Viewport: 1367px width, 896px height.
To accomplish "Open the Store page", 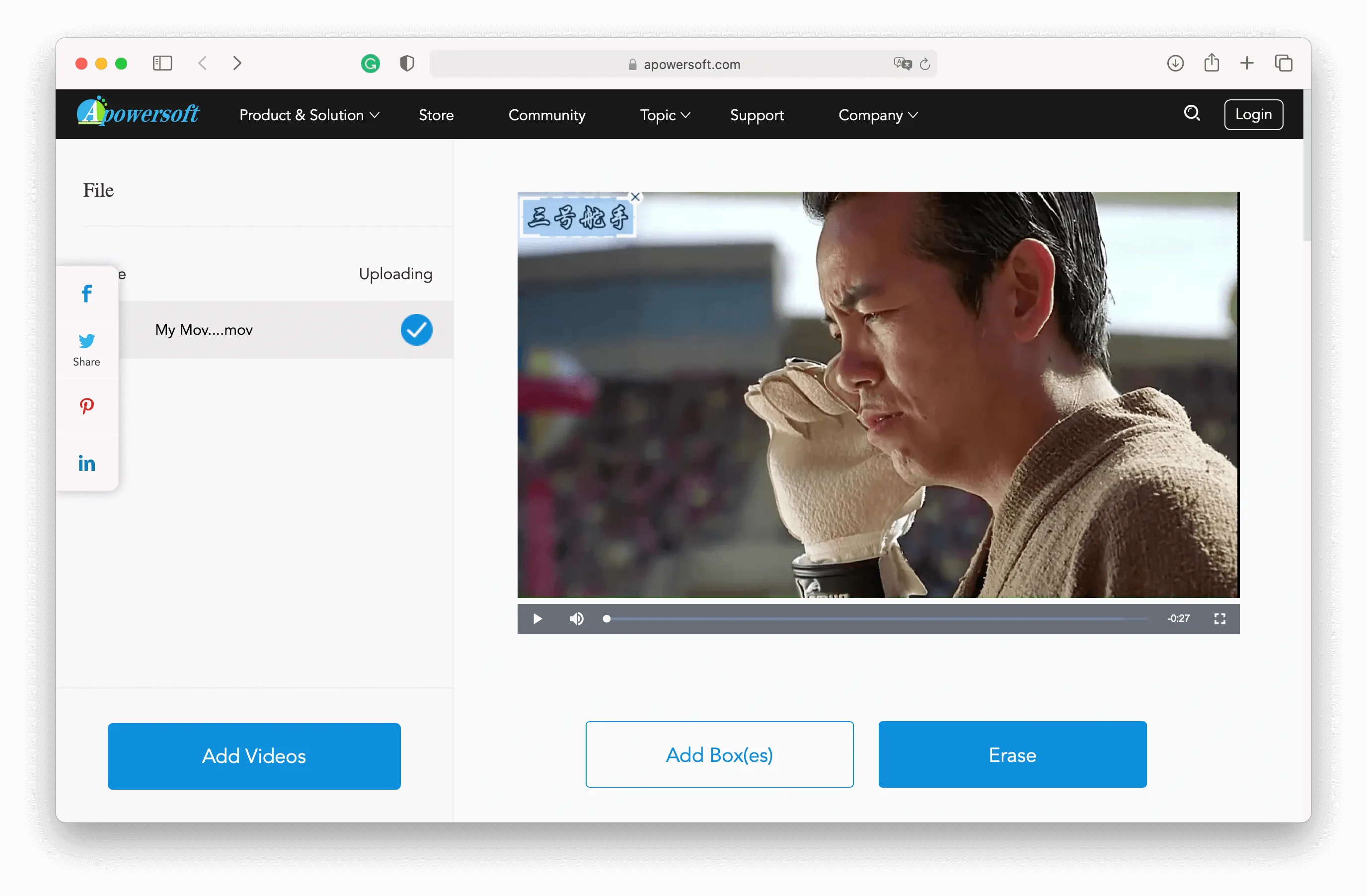I will click(436, 115).
